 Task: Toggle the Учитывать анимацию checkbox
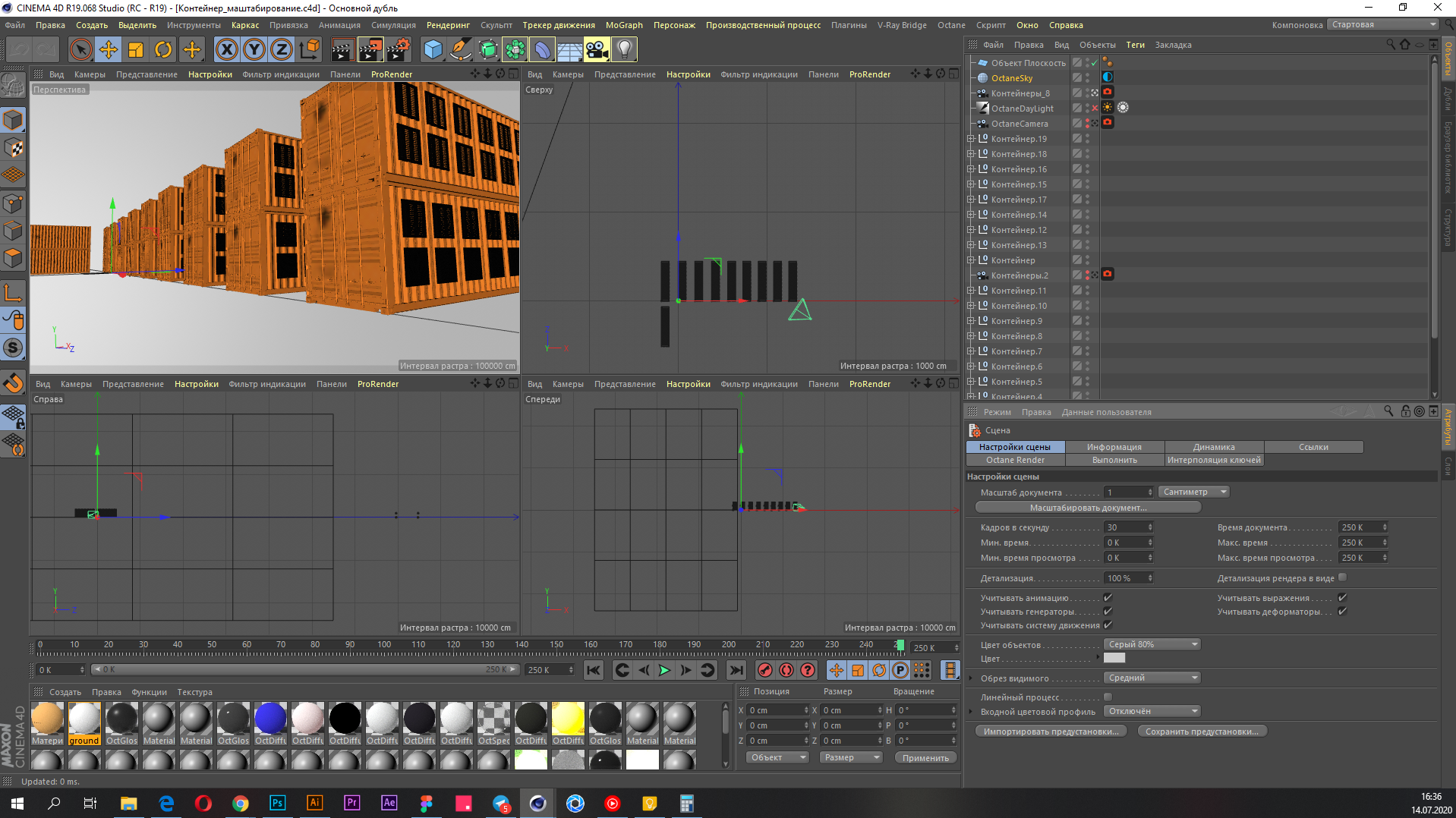(1108, 598)
